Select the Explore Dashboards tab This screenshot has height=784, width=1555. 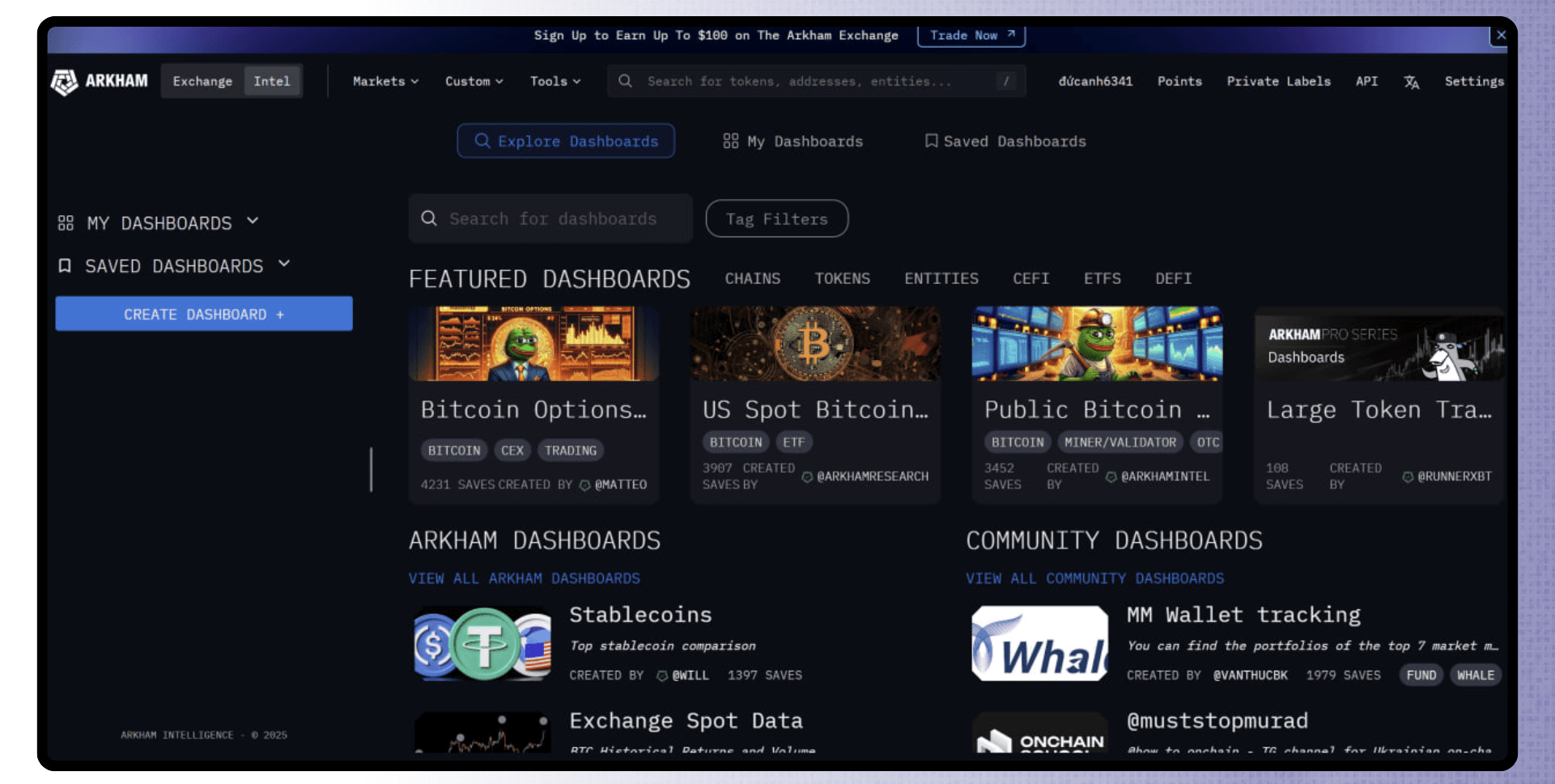(x=566, y=141)
